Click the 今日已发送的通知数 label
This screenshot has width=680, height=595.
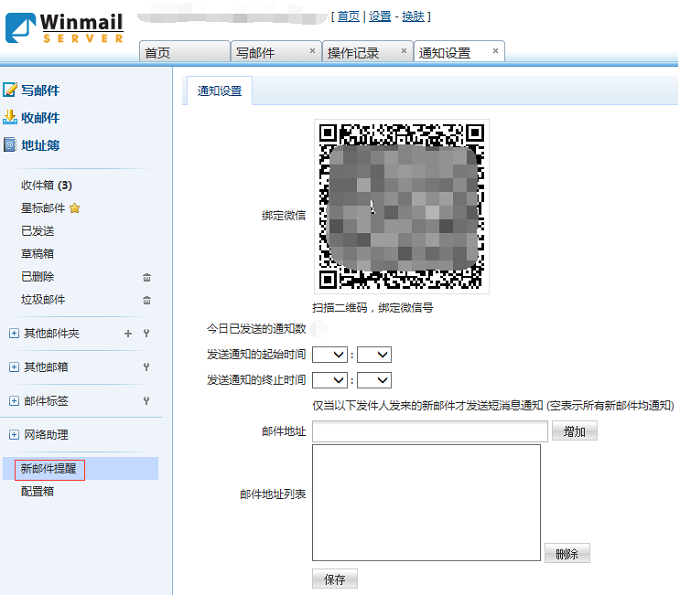tap(256, 329)
